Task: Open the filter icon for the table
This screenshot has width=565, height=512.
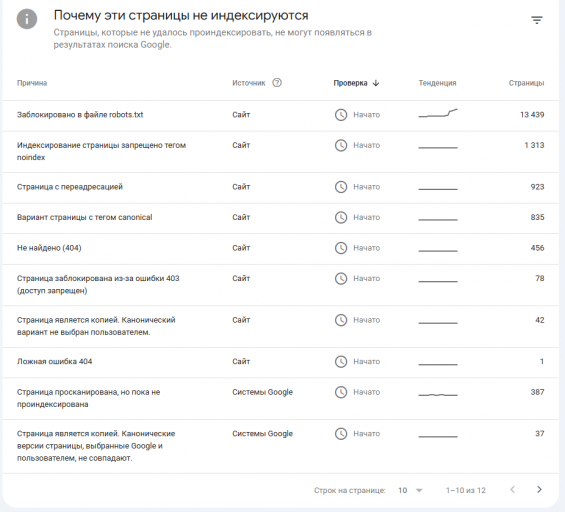Action: tap(537, 20)
